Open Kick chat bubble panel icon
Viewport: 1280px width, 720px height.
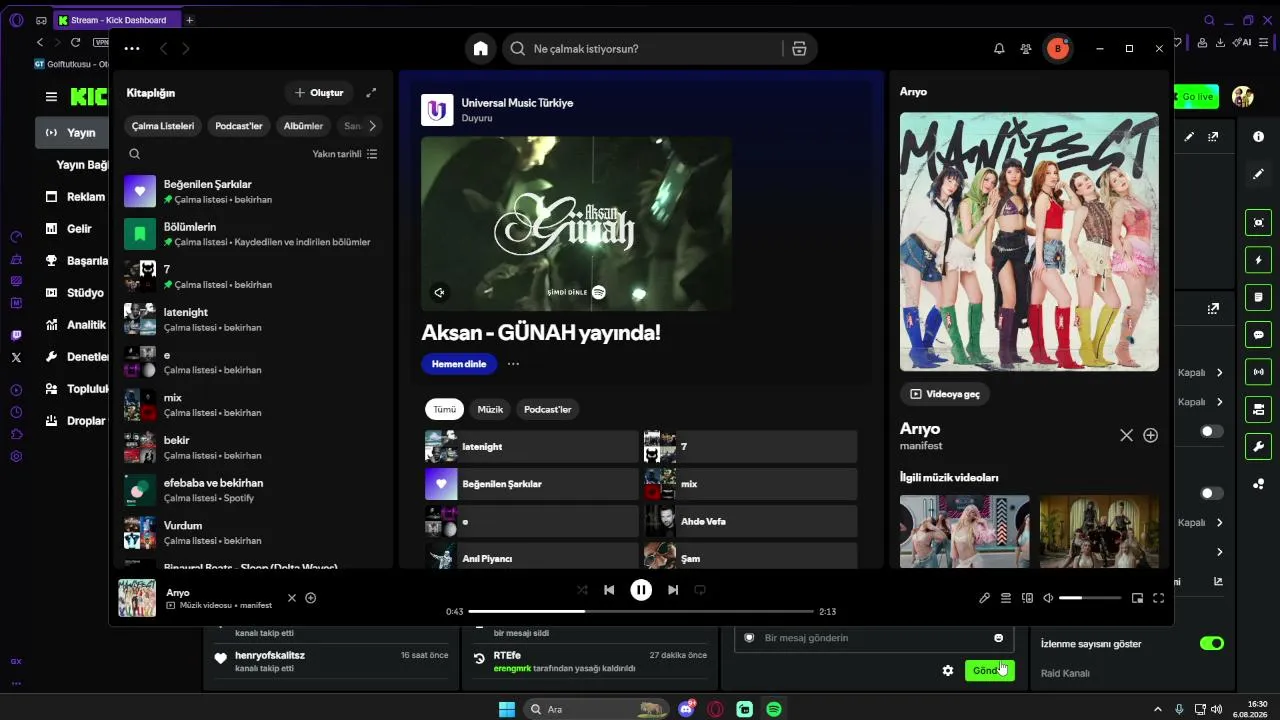tap(1258, 335)
